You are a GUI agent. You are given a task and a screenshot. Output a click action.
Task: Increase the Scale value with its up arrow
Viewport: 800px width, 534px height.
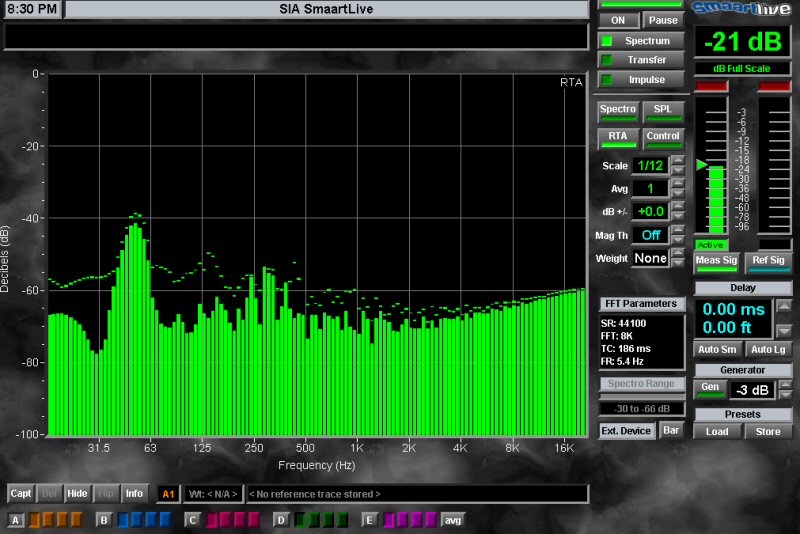click(x=678, y=160)
